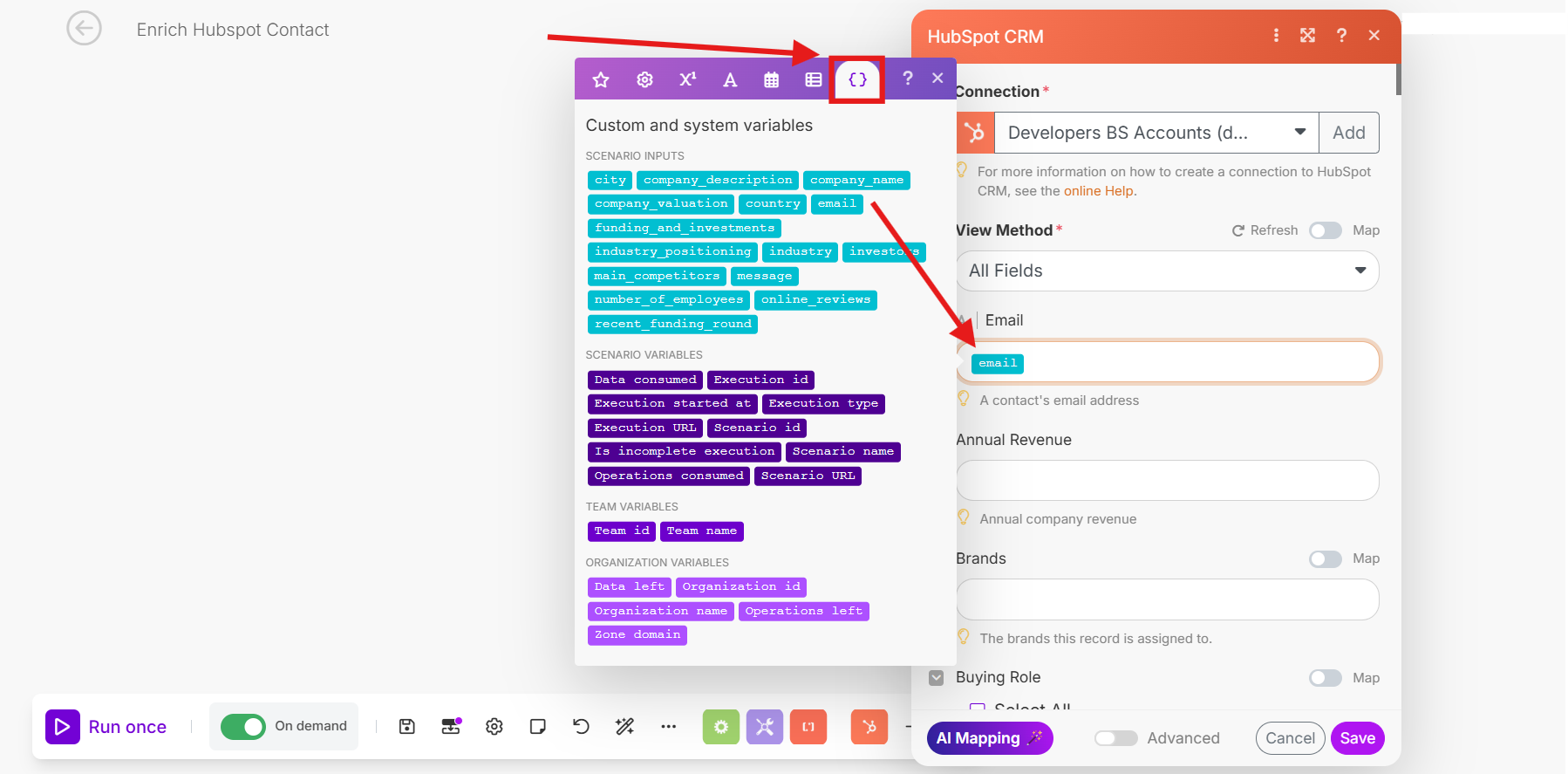Toggle the View Method Map switch

pyautogui.click(x=1326, y=230)
